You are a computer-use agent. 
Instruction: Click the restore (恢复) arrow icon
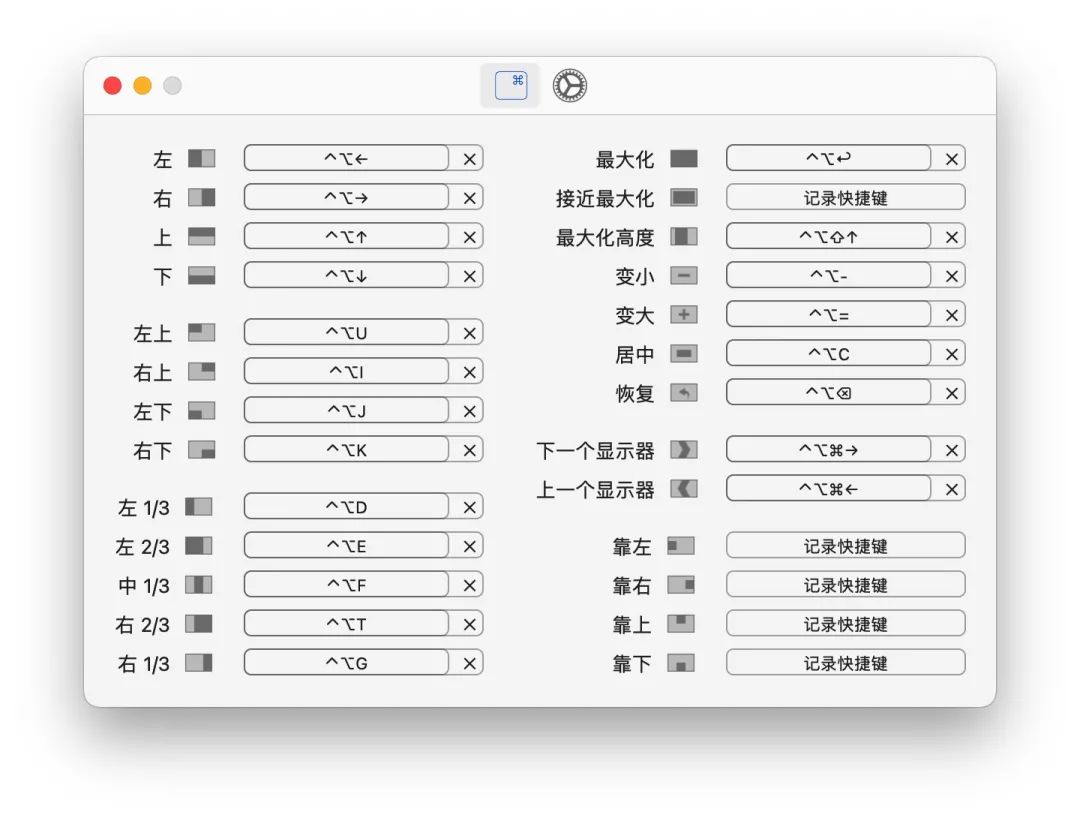[x=684, y=393]
